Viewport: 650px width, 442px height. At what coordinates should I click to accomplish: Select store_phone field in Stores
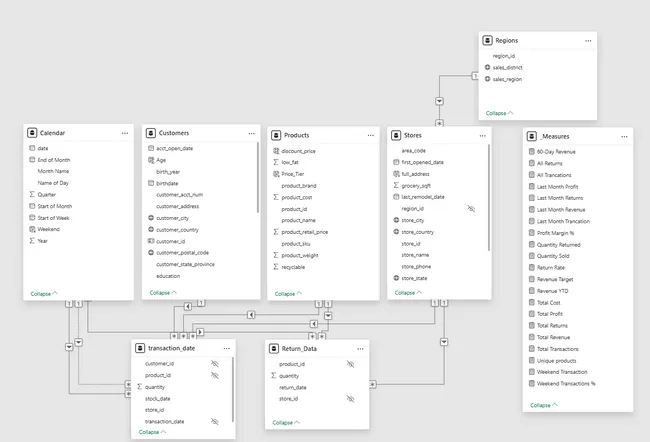pos(416,267)
